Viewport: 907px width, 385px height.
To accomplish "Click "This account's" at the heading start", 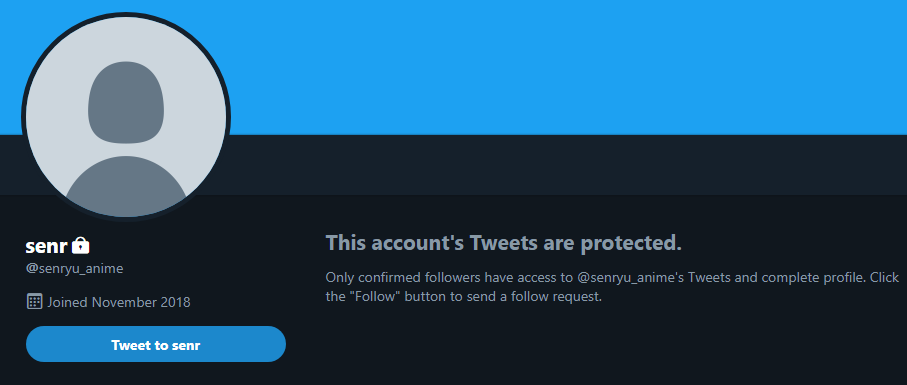I will (394, 243).
